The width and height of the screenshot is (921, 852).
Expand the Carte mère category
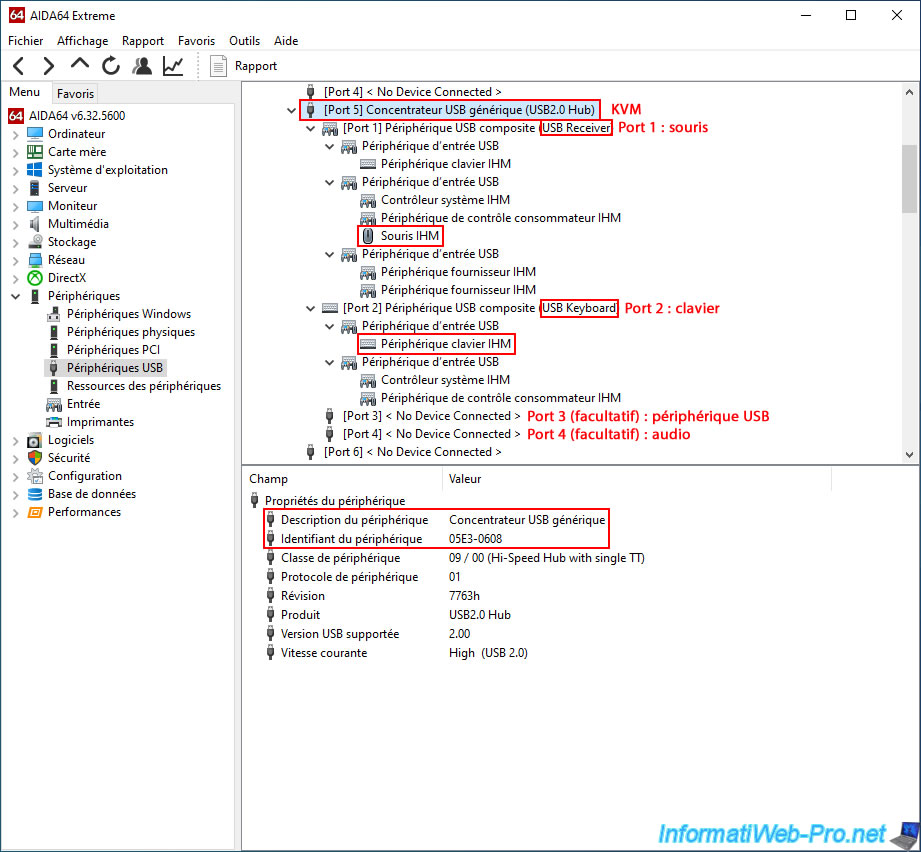click(x=15, y=152)
